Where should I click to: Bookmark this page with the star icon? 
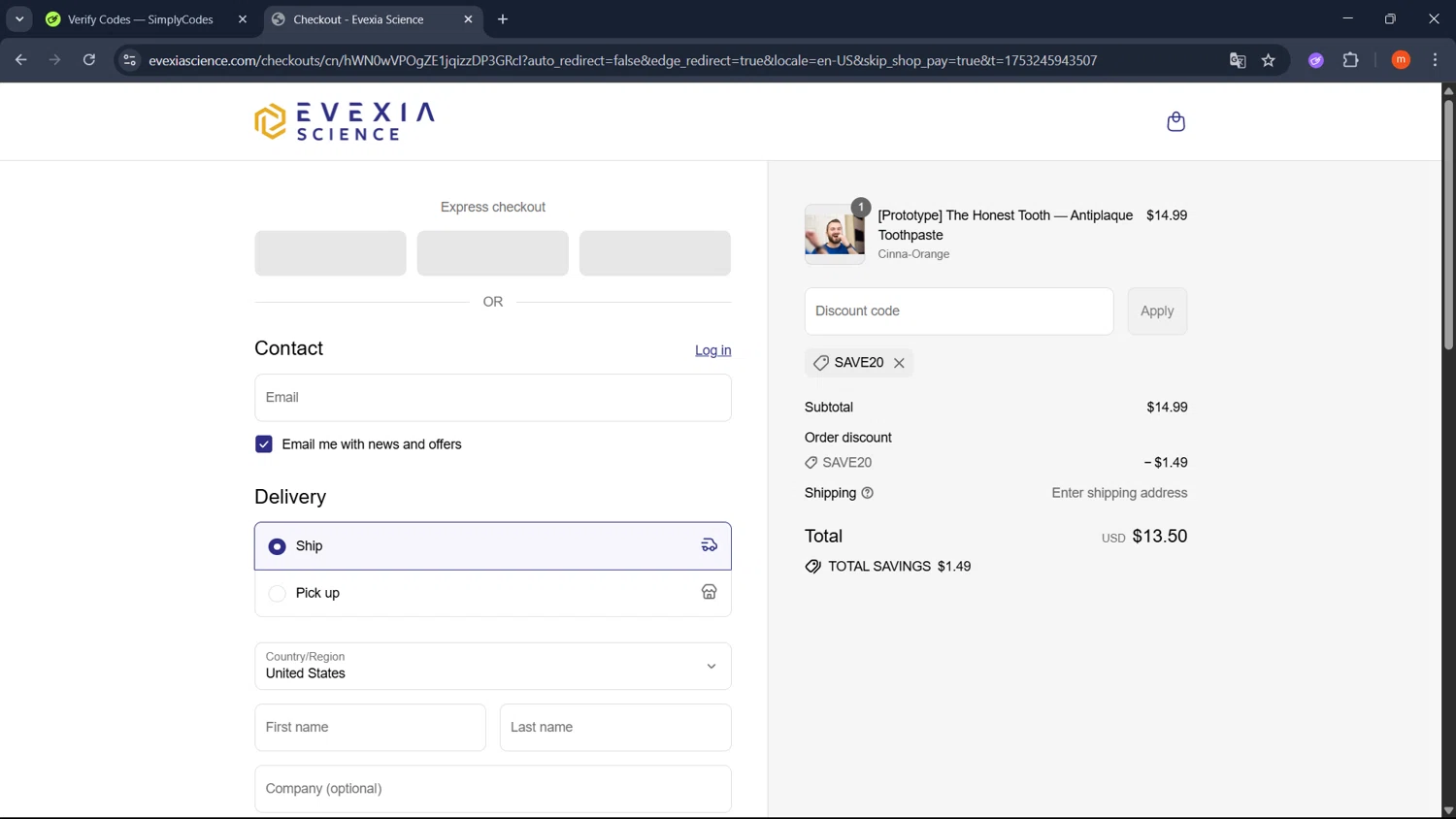tap(1269, 60)
